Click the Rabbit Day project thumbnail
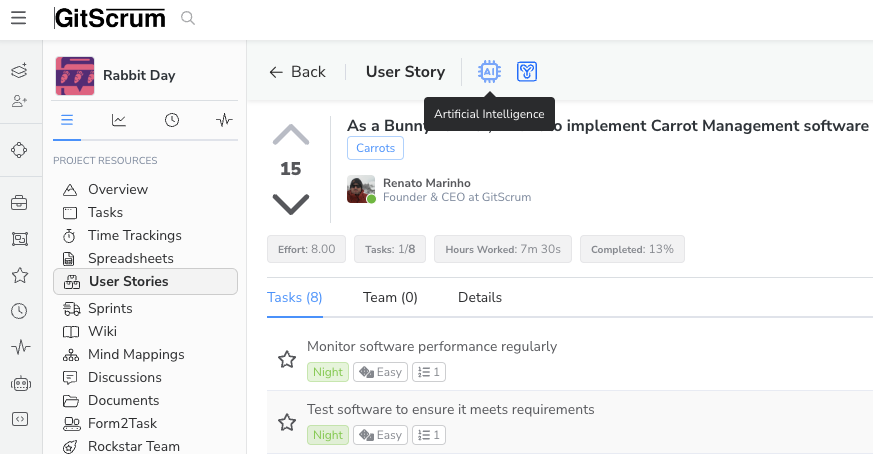This screenshot has height=454, width=873. point(75,76)
